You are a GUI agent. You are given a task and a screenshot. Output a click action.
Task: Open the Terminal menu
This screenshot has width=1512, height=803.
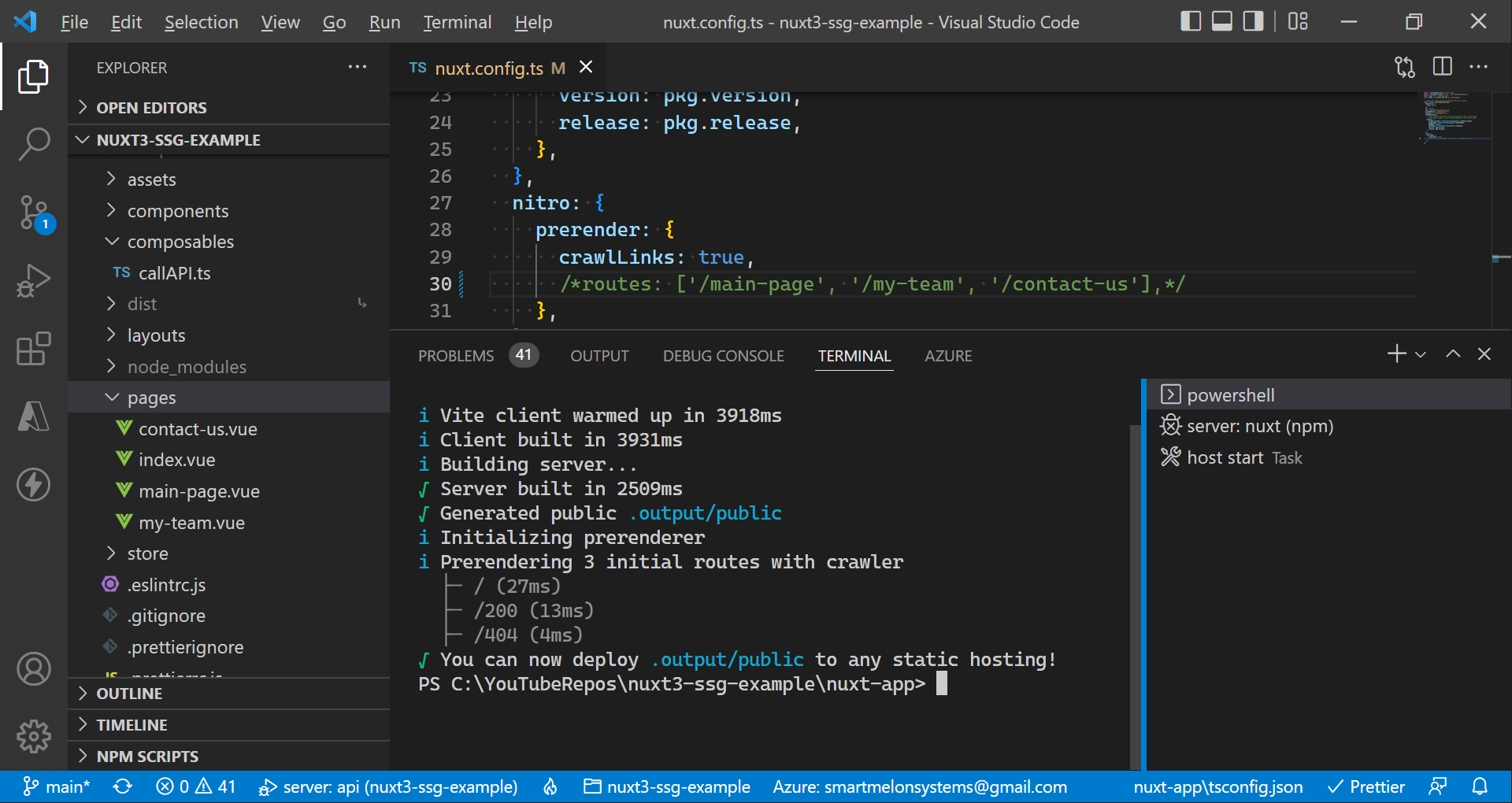[x=457, y=22]
